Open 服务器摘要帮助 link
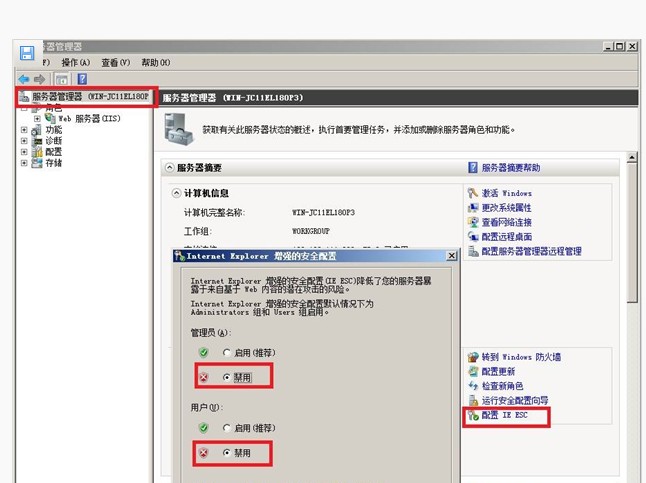646x483 pixels. pos(511,168)
